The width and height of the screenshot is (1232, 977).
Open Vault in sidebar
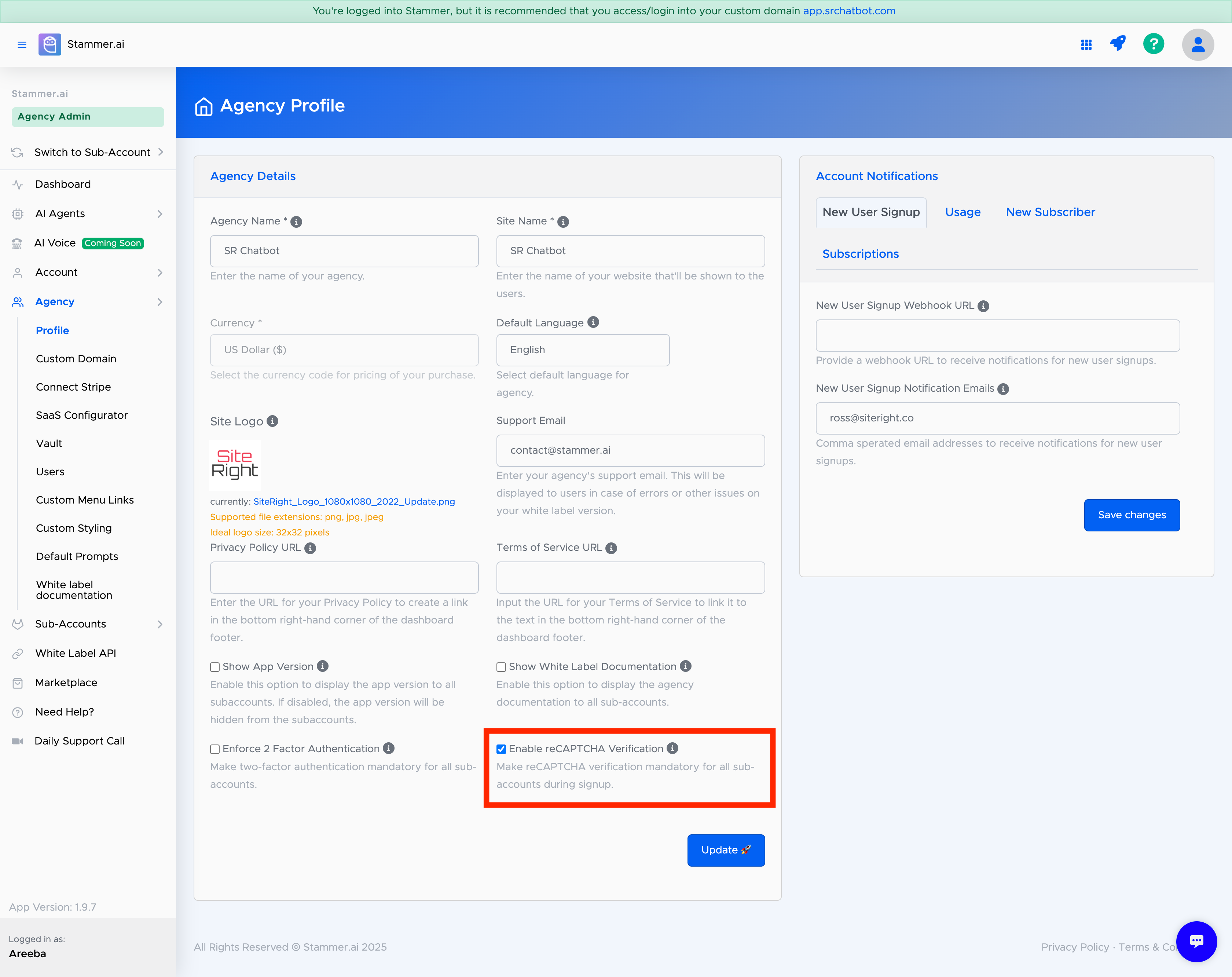[49, 444]
